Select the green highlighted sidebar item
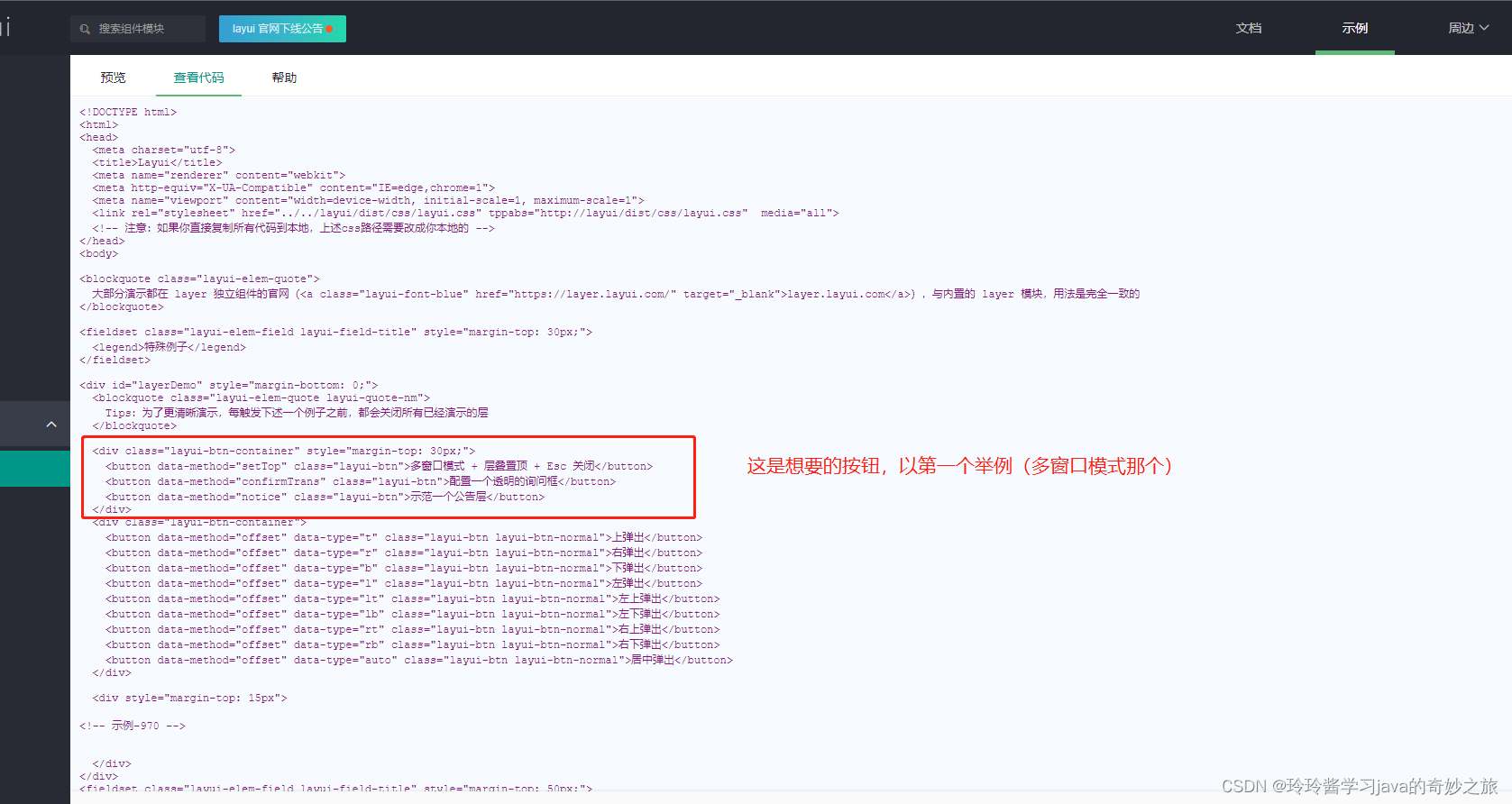Viewport: 1512px width, 804px height. pyautogui.click(x=35, y=469)
